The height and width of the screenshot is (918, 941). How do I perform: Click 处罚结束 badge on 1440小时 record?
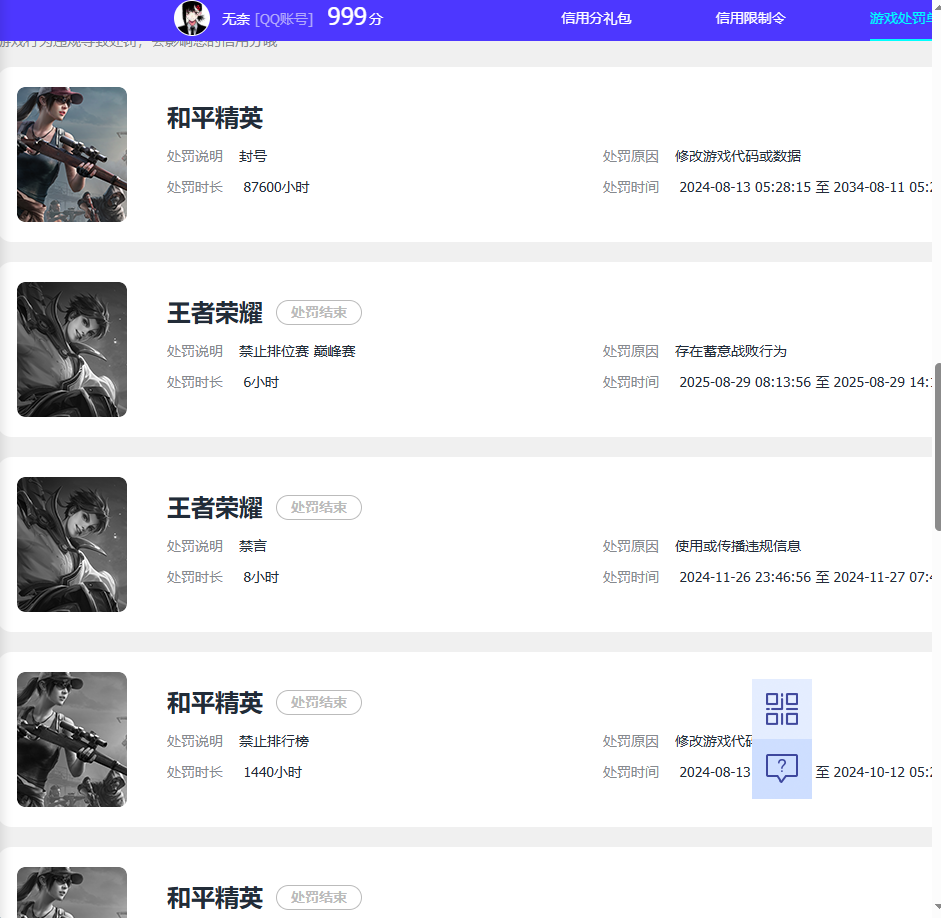pyautogui.click(x=319, y=703)
